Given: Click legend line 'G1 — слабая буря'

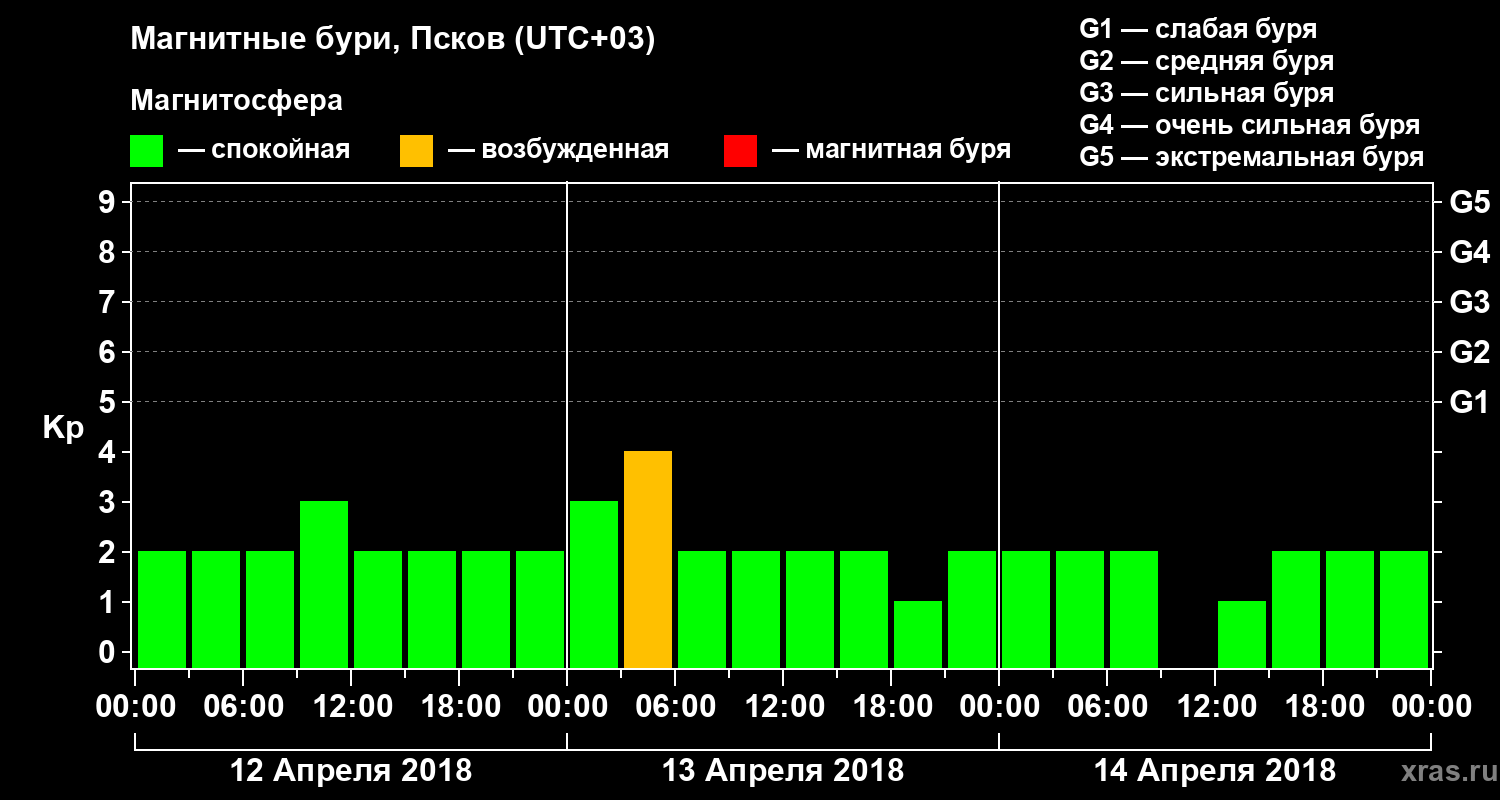Looking at the screenshot, I should click(x=1198, y=29).
